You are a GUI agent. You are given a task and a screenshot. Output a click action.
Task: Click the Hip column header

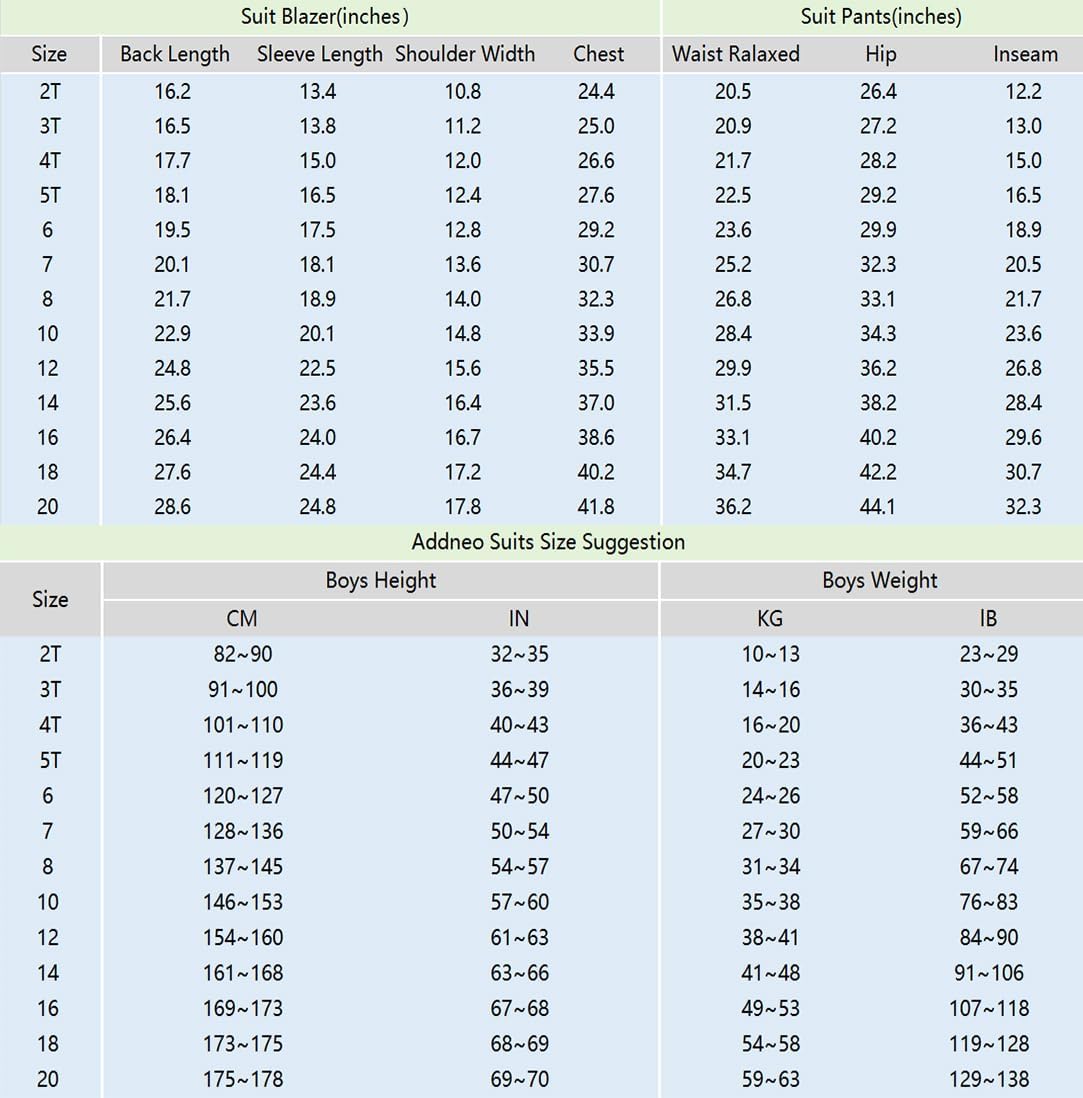coord(880,54)
